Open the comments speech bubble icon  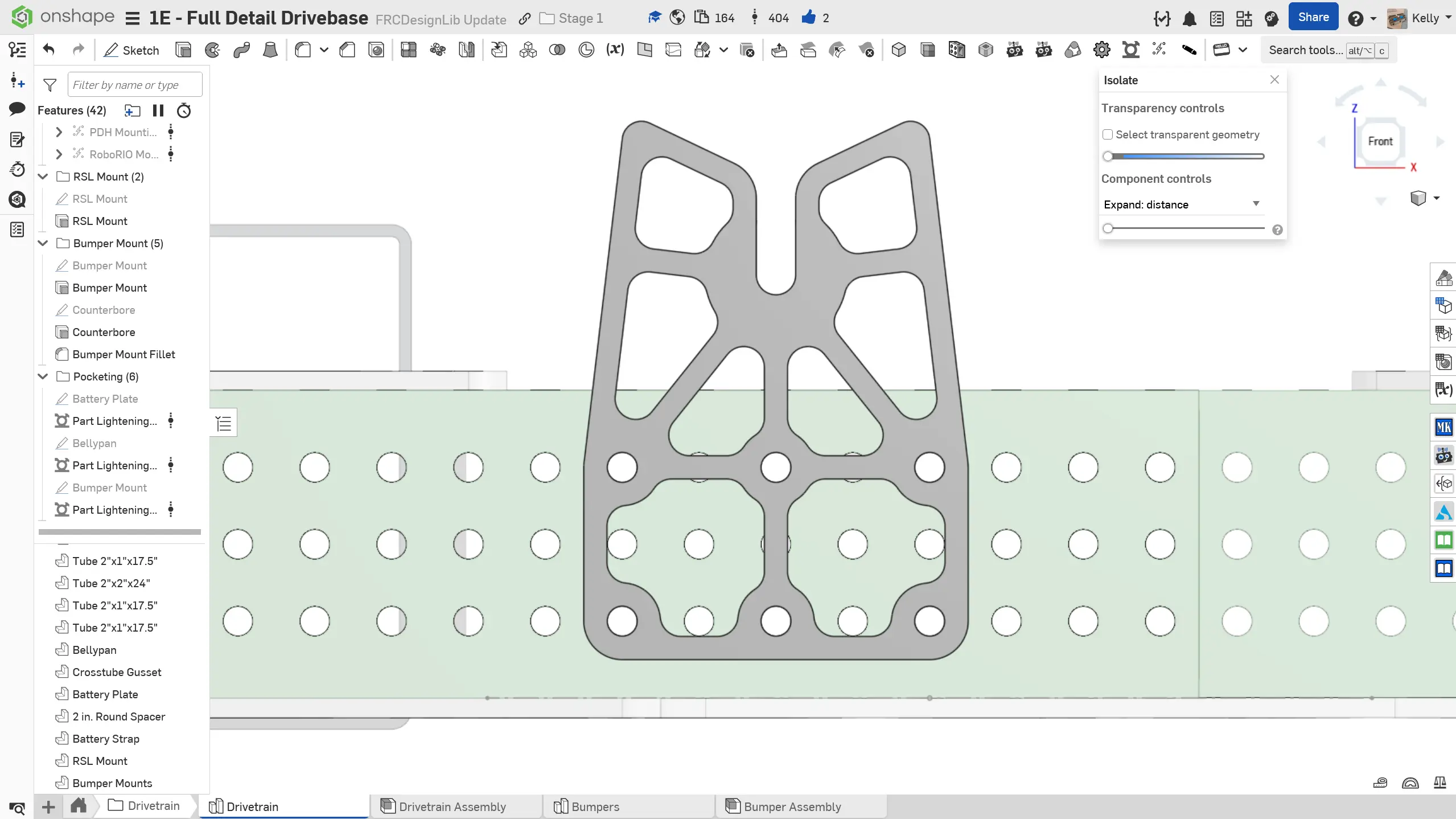(x=17, y=108)
